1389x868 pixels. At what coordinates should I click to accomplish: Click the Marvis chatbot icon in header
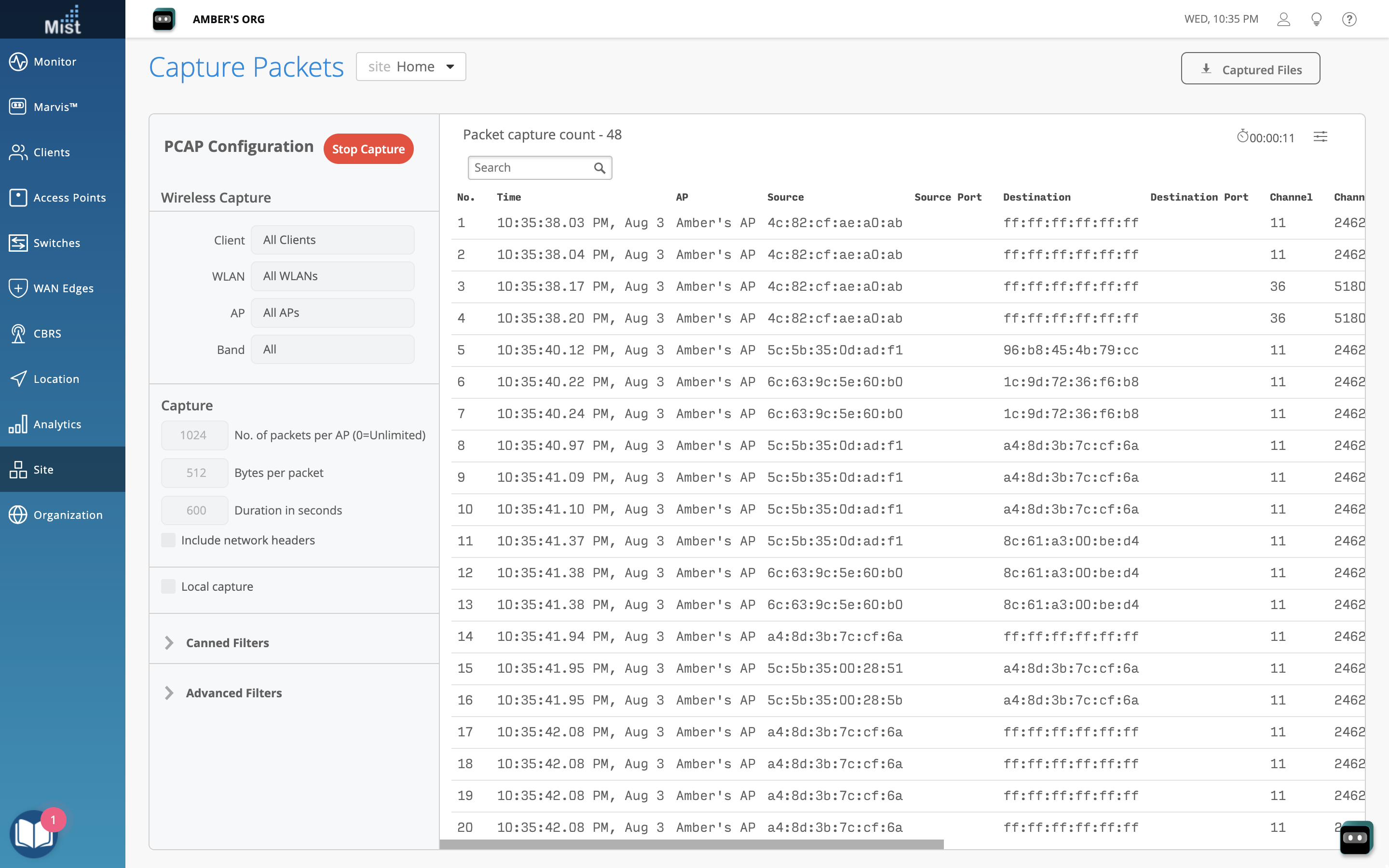click(163, 19)
